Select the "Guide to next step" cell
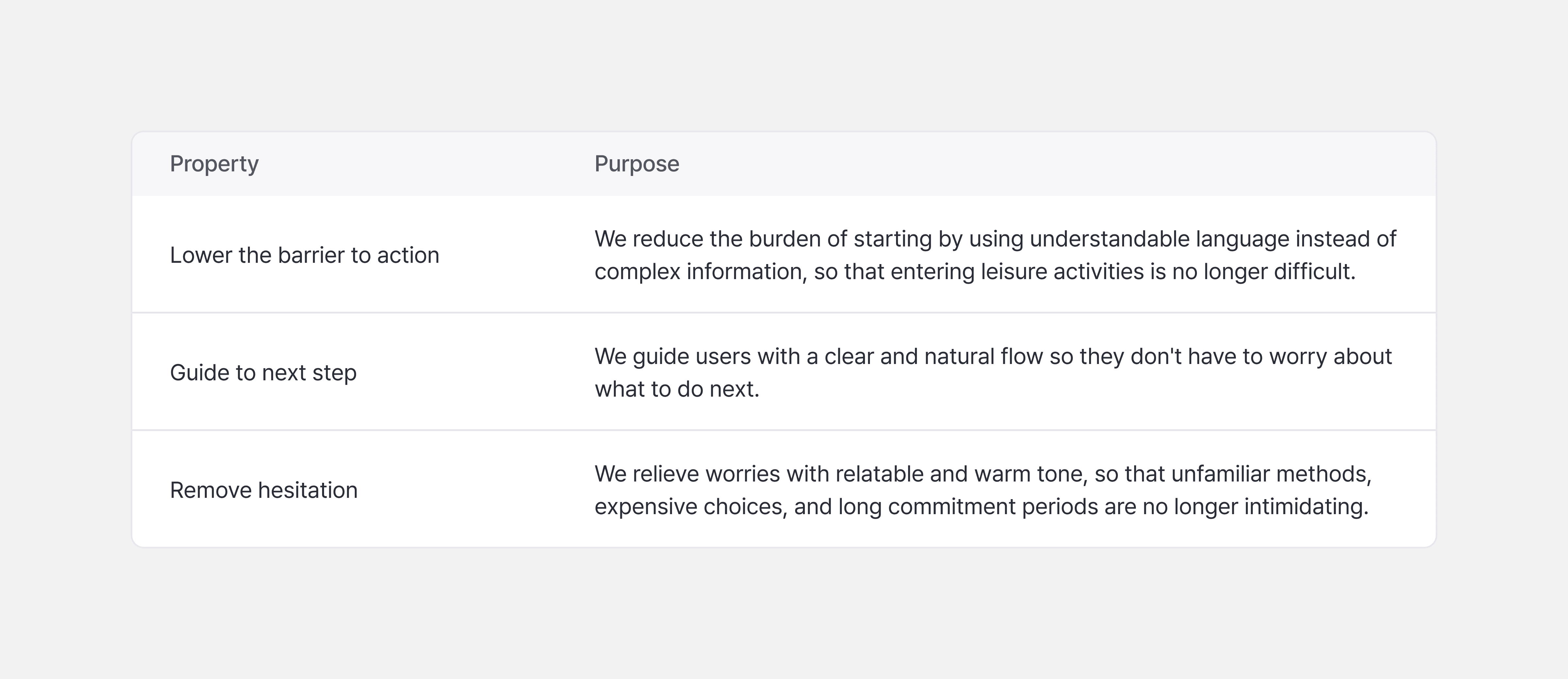This screenshot has width=1568, height=679. (x=263, y=372)
